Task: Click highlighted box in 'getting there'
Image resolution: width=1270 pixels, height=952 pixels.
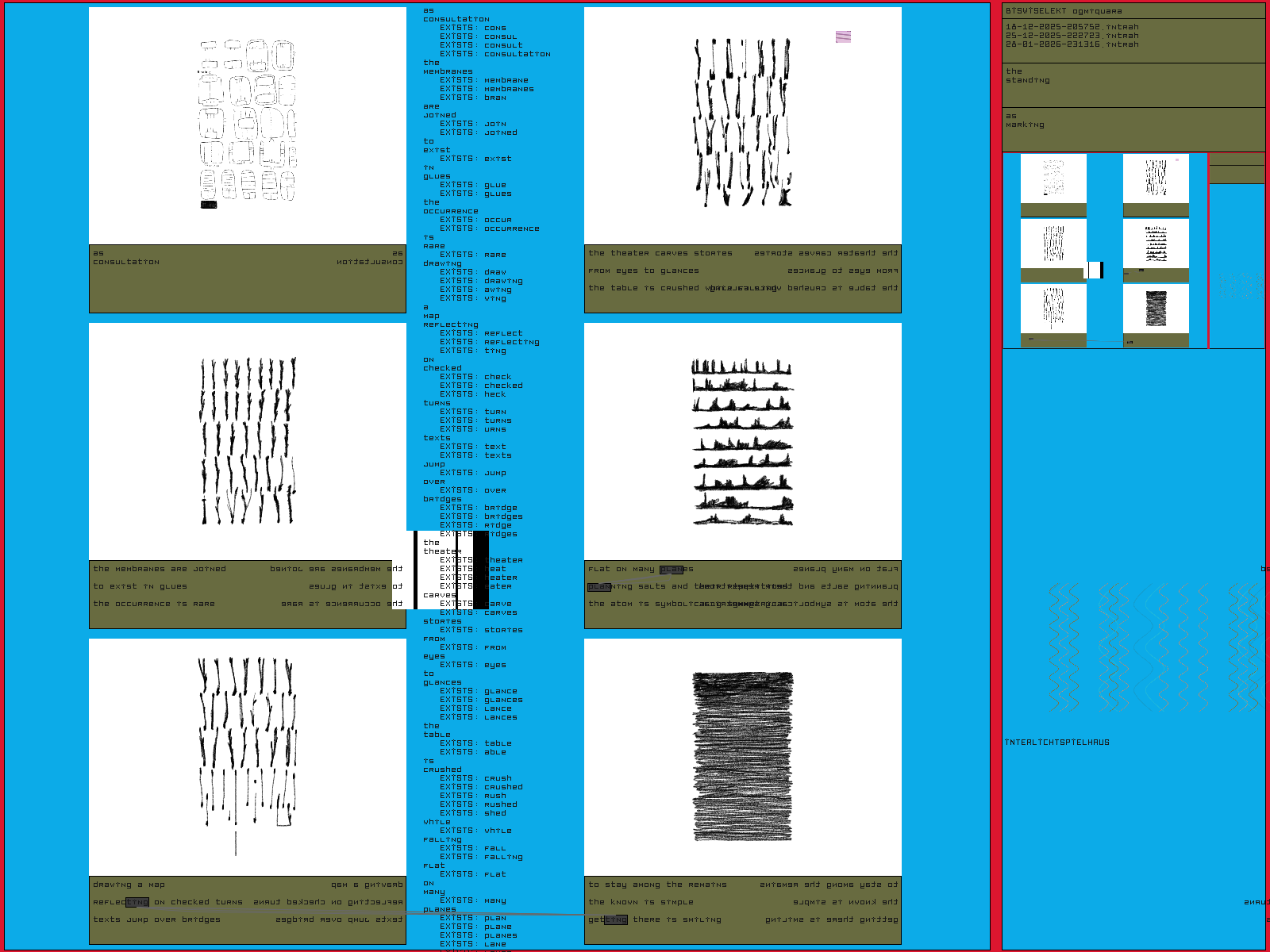Action: [616, 919]
